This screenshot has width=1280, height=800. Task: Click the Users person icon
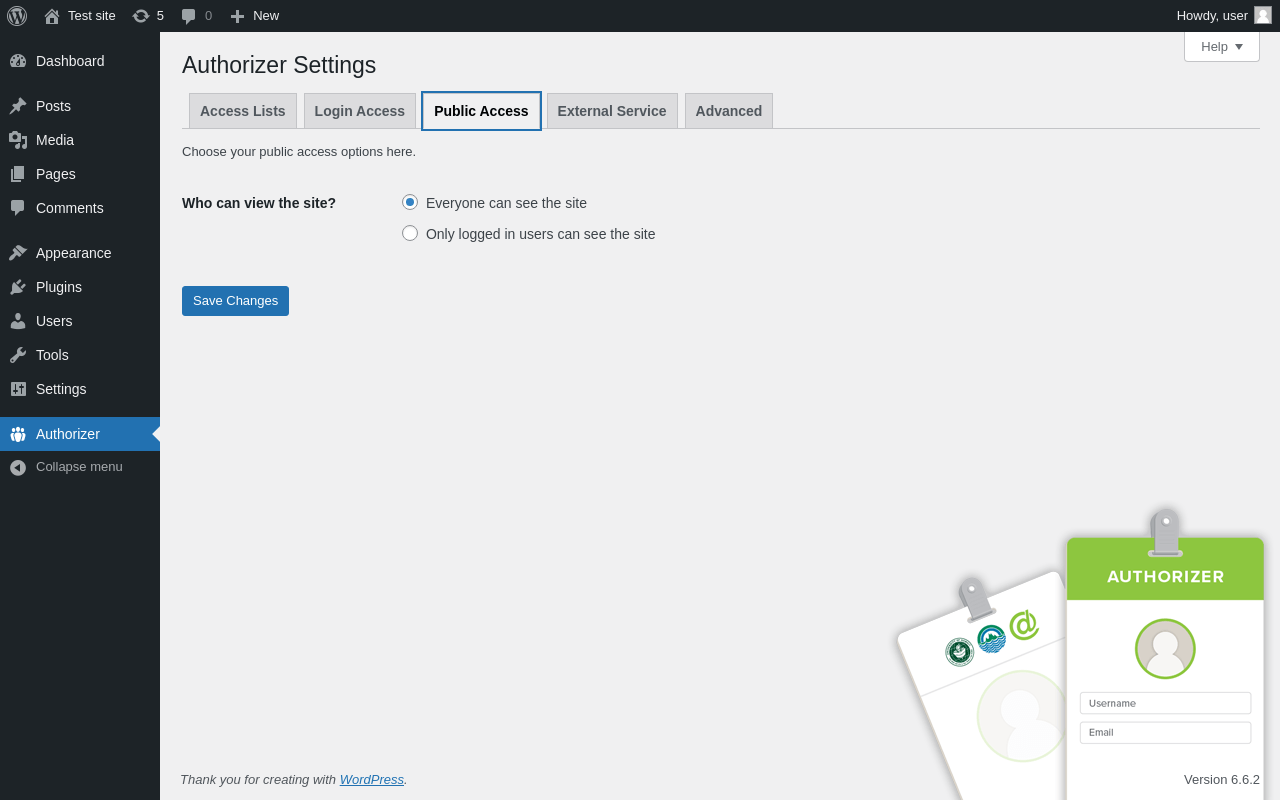pyautogui.click(x=18, y=321)
